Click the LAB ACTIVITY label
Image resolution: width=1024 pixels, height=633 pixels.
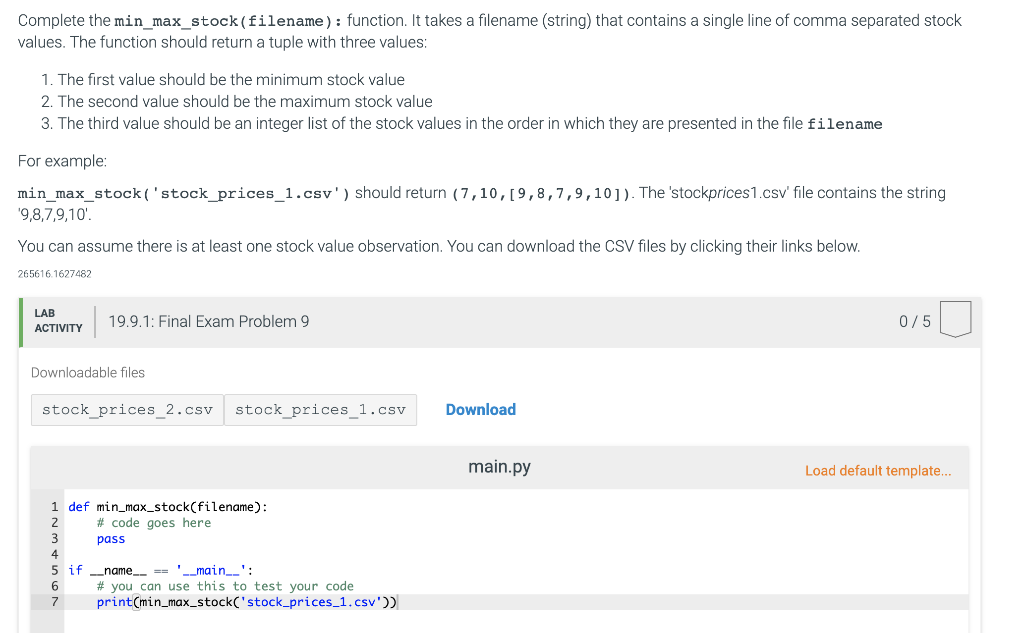pos(58,321)
